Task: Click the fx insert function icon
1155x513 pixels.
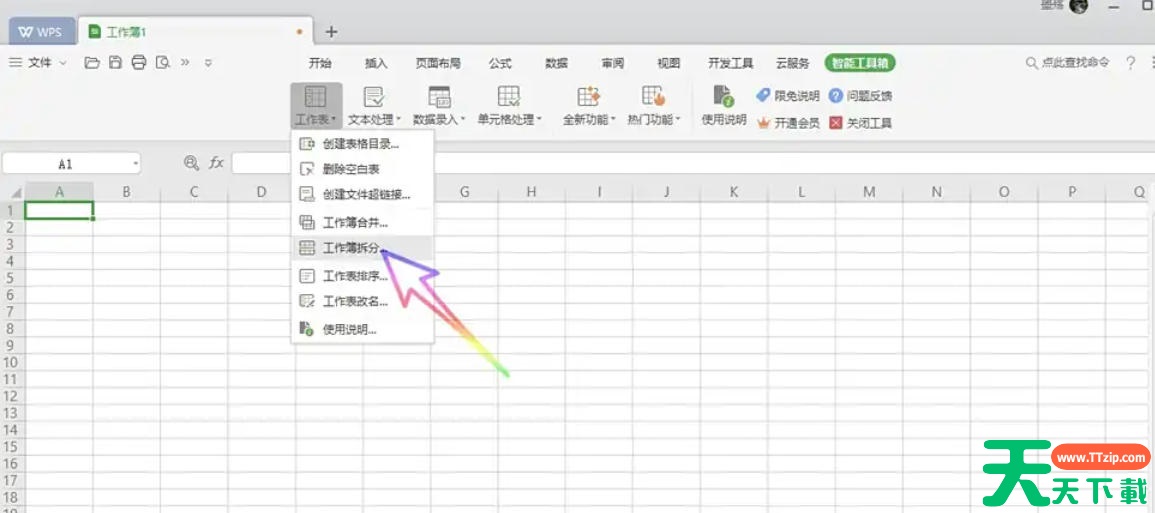Action: 216,163
